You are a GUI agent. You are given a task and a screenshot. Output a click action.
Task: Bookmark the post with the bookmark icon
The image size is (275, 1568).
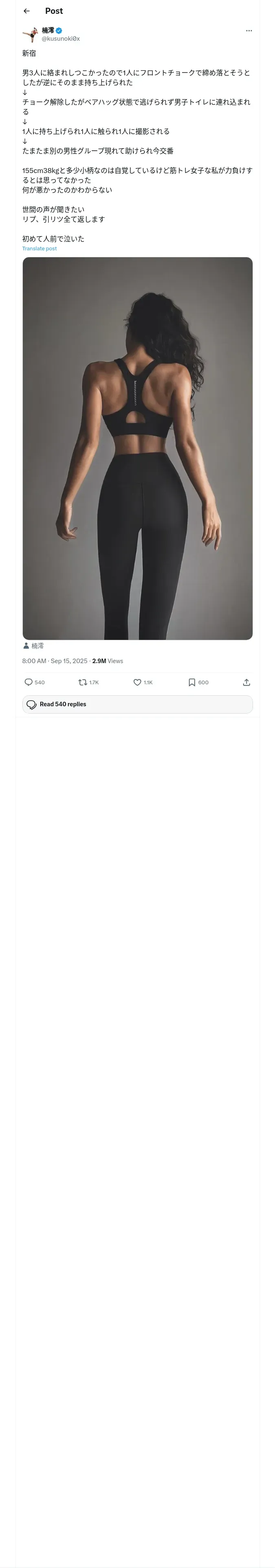click(x=191, y=682)
